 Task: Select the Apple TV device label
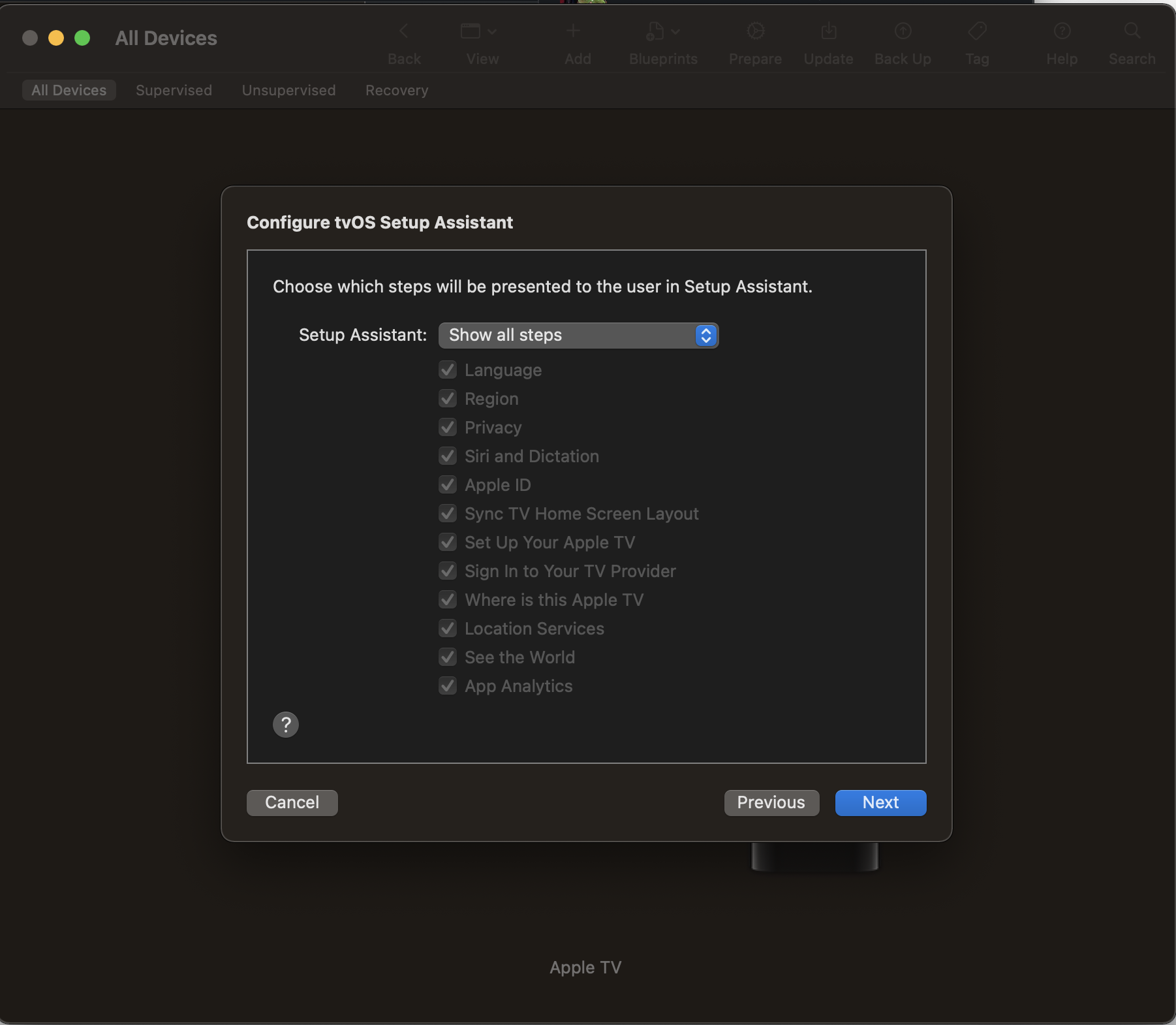[x=585, y=968]
